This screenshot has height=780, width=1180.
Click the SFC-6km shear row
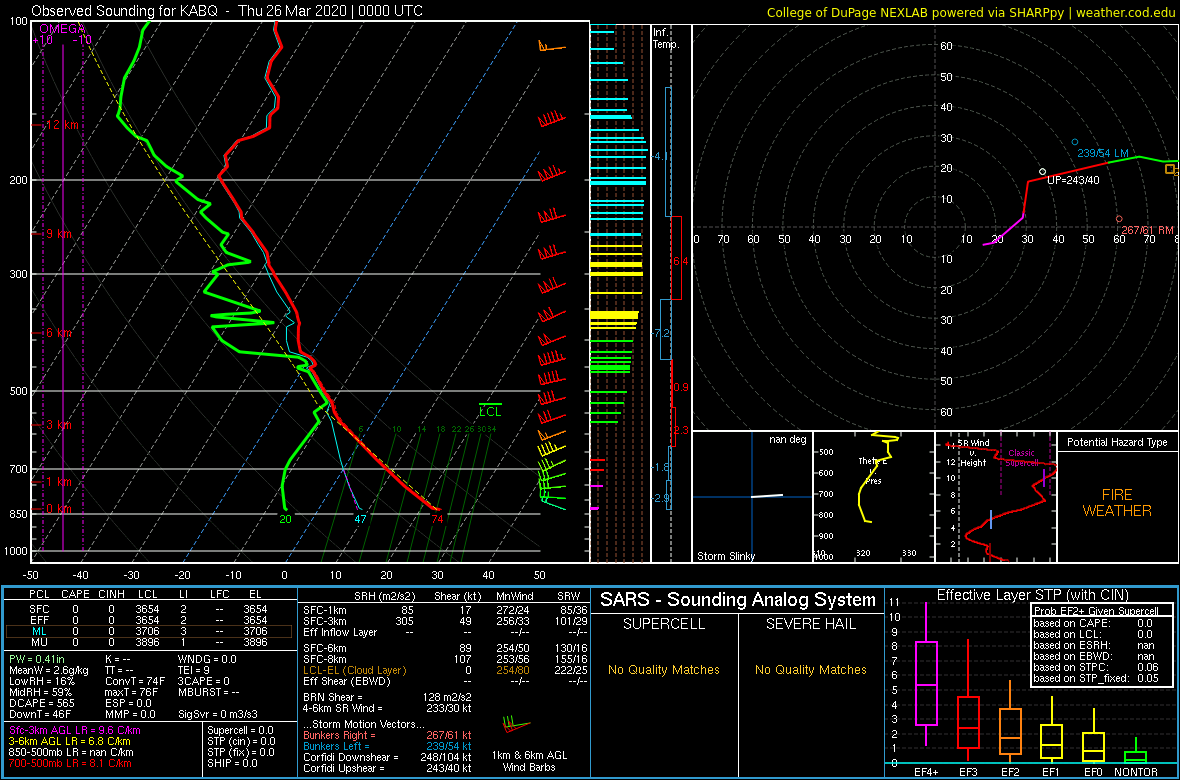[x=444, y=648]
